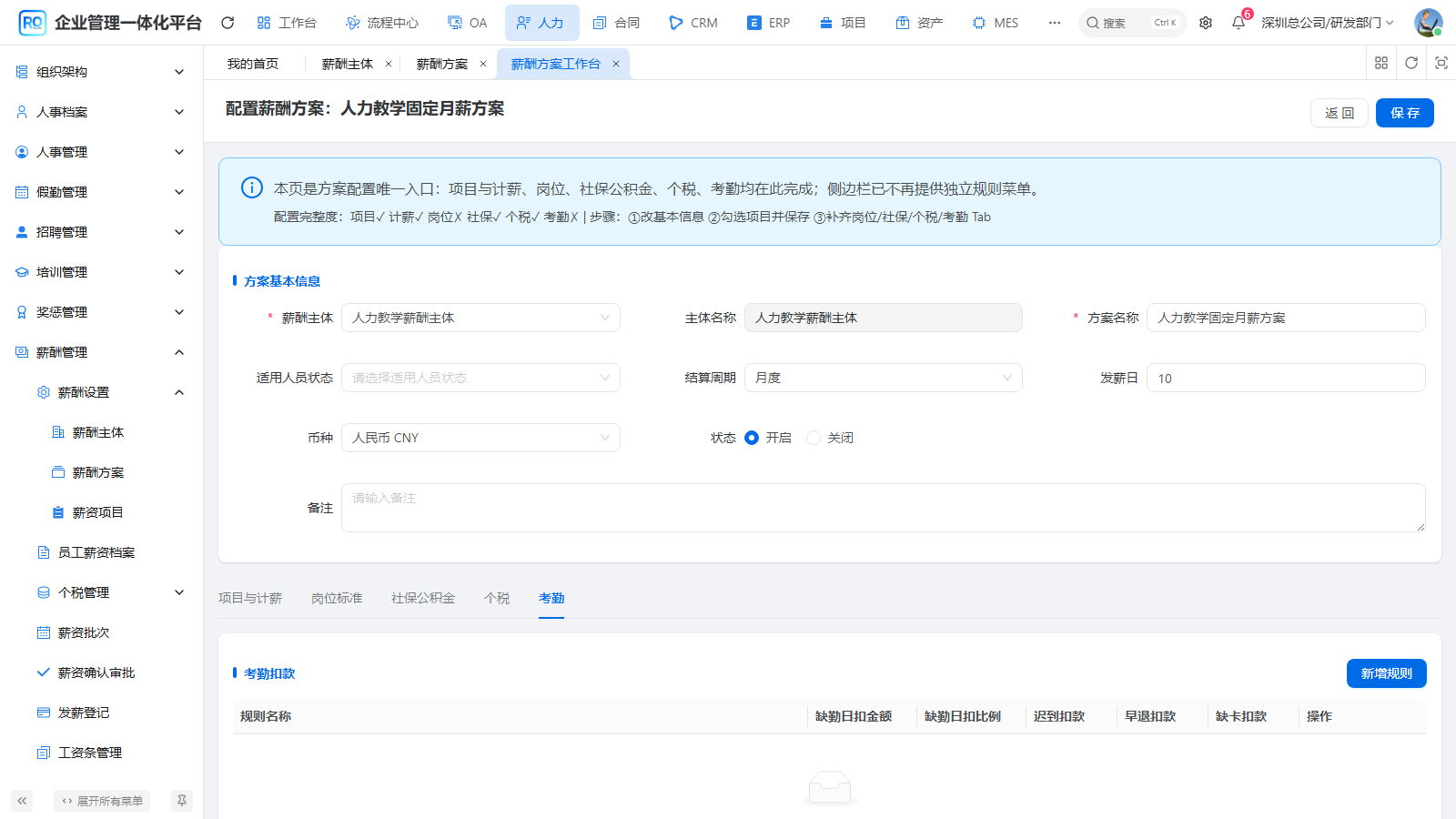This screenshot has height=819, width=1456.
Task: Open the settings gear icon in header
Action: point(1206,23)
